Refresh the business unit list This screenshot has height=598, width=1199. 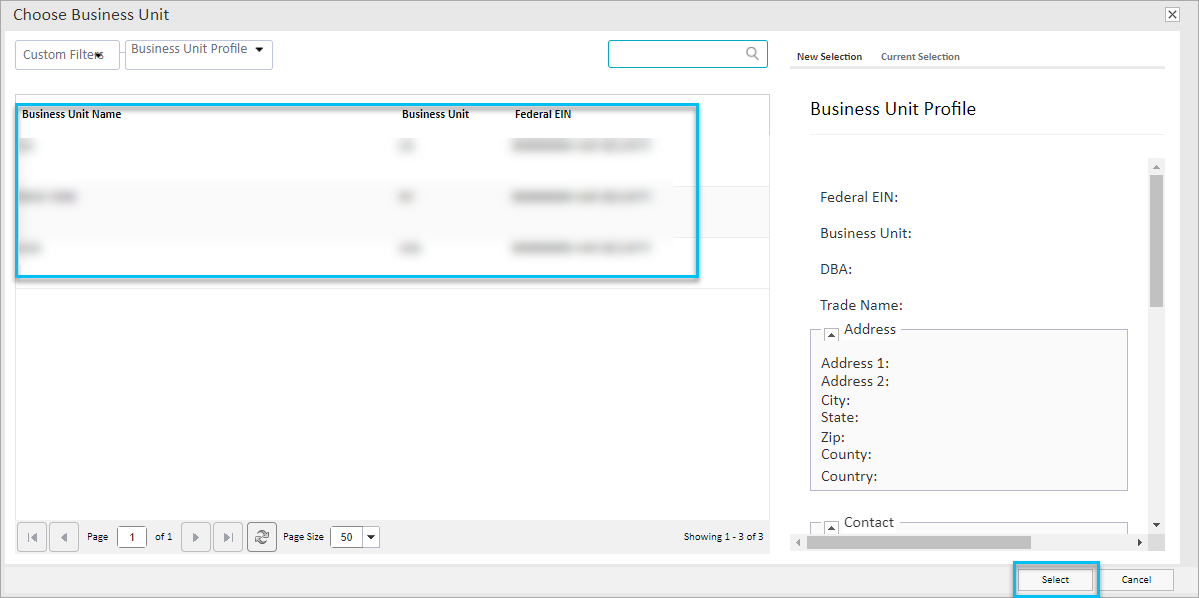coord(261,536)
